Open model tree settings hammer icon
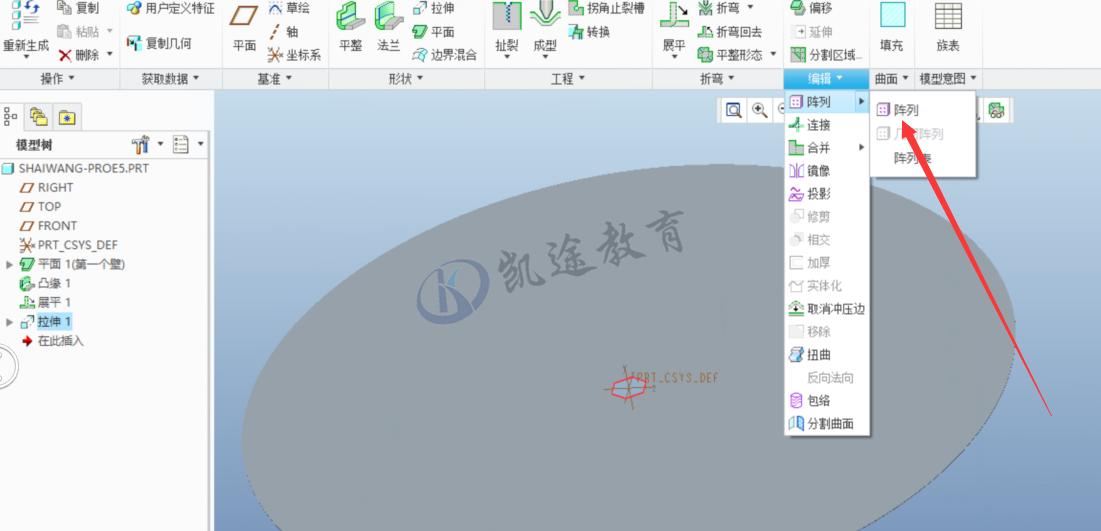1101x531 pixels. [x=140, y=145]
